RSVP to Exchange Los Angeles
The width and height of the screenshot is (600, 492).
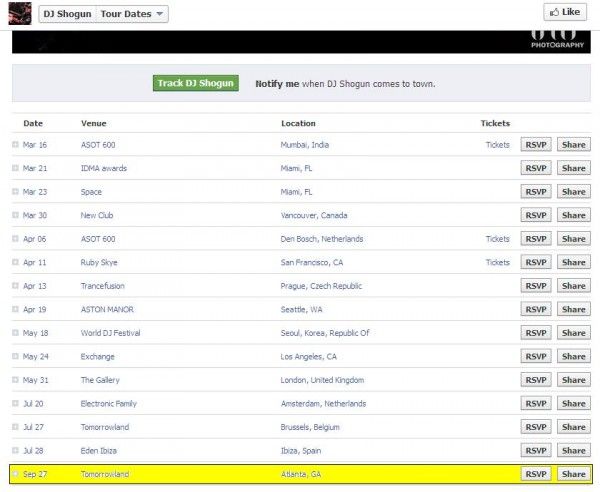click(536, 356)
